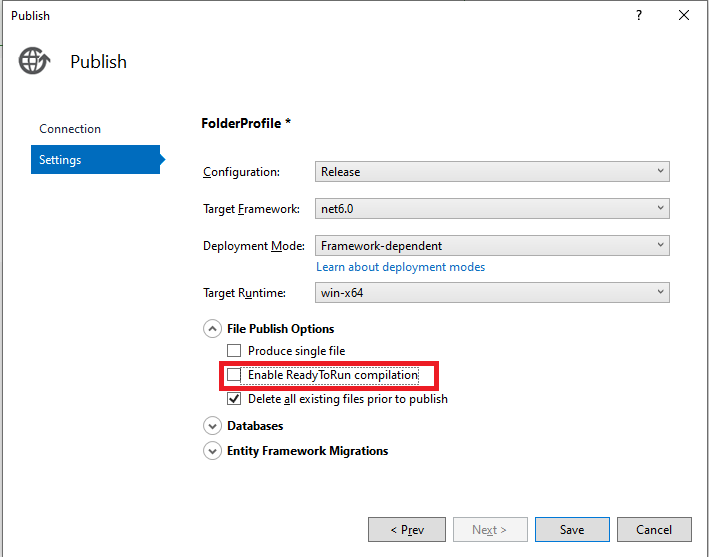Click the Cancel button
Image resolution: width=711 pixels, height=560 pixels.
pyautogui.click(x=654, y=530)
